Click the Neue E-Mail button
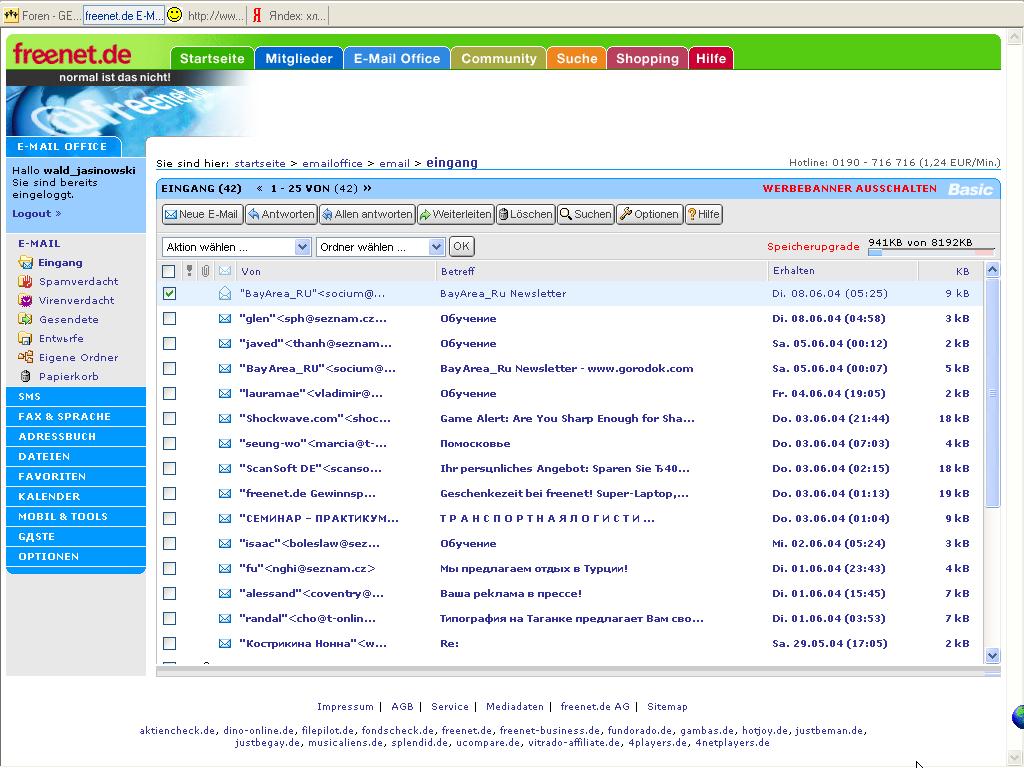 point(202,214)
